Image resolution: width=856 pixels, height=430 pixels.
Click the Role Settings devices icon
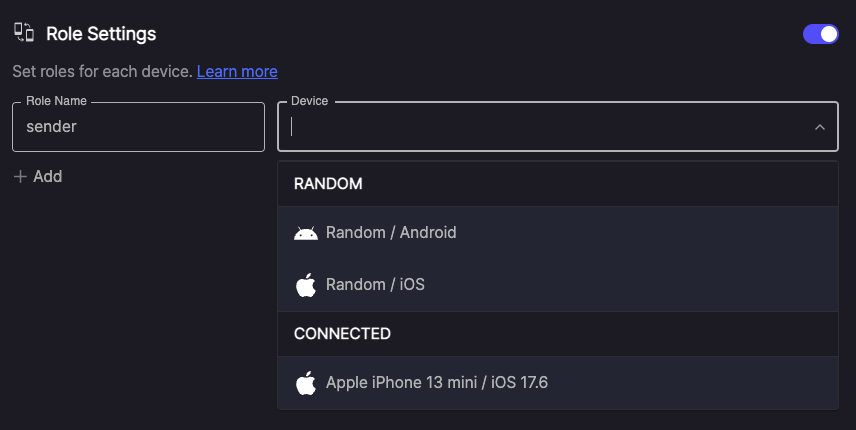pos(24,33)
